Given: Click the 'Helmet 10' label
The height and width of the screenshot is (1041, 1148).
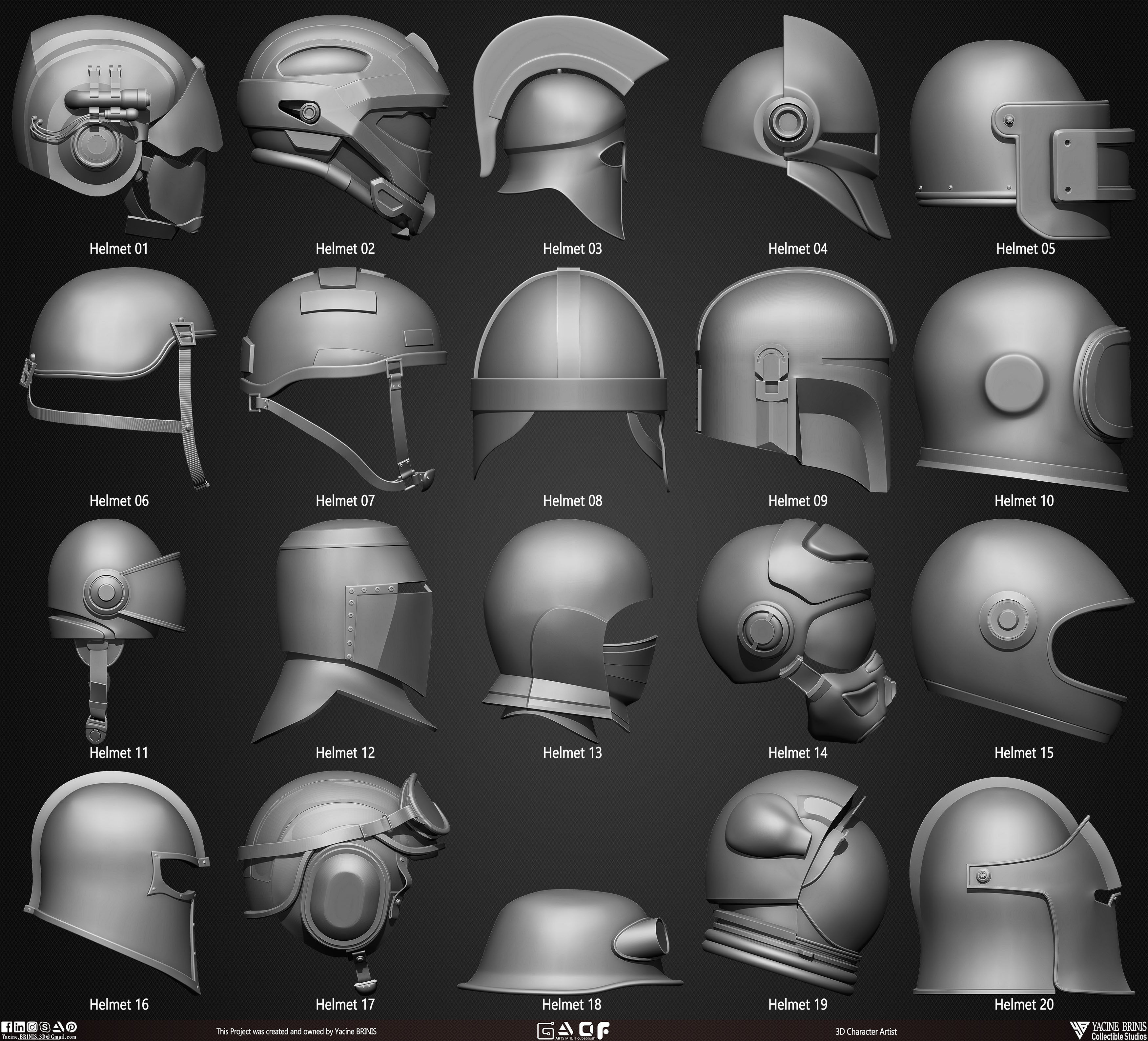Looking at the screenshot, I should [x=1024, y=501].
